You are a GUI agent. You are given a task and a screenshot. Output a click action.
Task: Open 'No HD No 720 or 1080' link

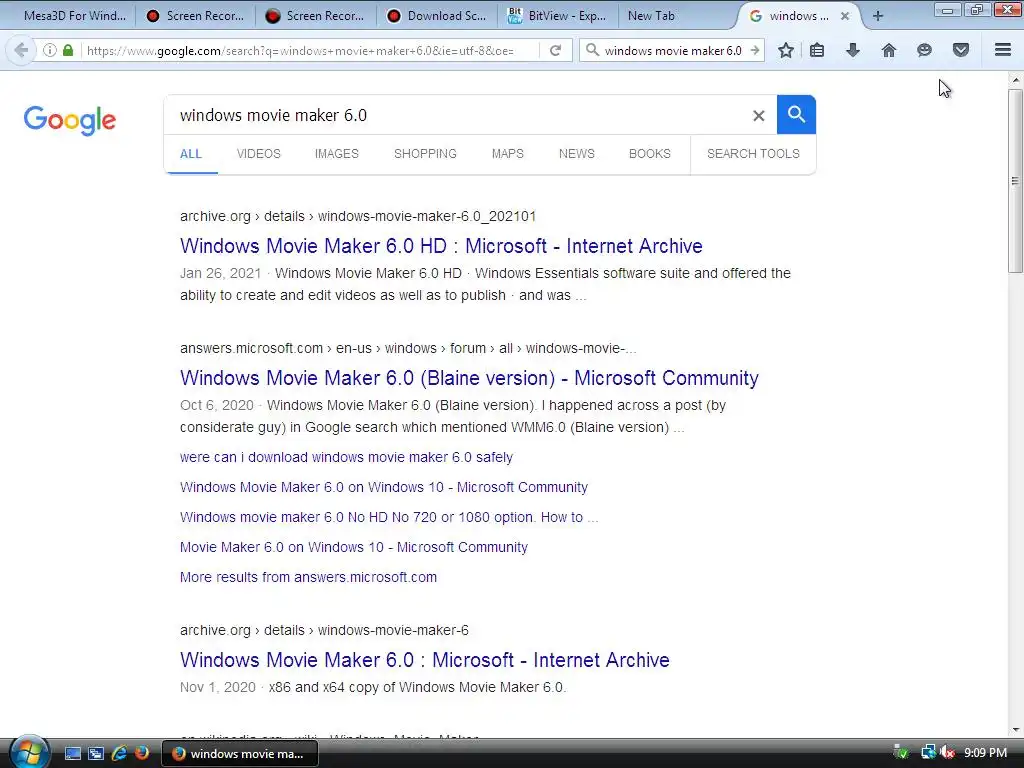389,517
